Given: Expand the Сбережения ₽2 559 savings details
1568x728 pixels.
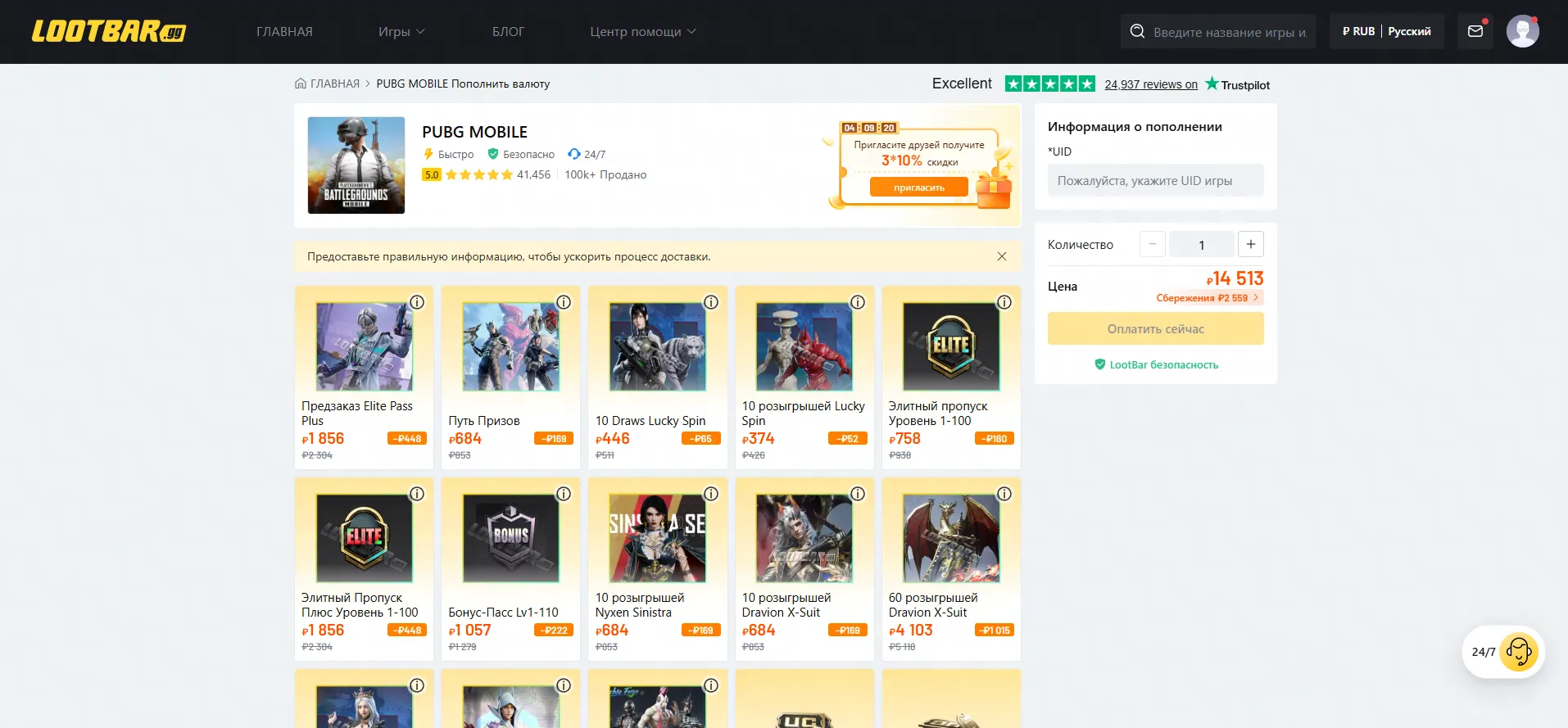Looking at the screenshot, I should [1208, 298].
